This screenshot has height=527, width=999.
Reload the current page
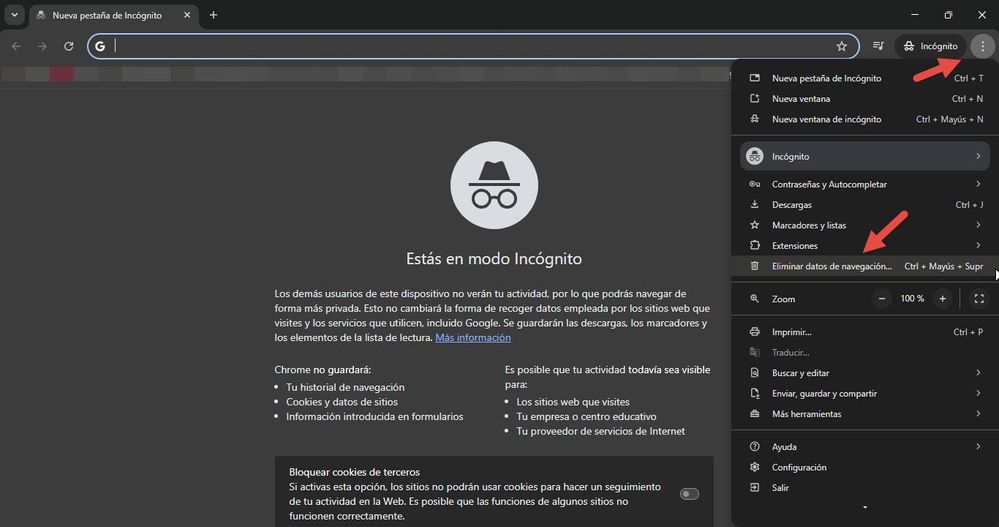pos(69,46)
